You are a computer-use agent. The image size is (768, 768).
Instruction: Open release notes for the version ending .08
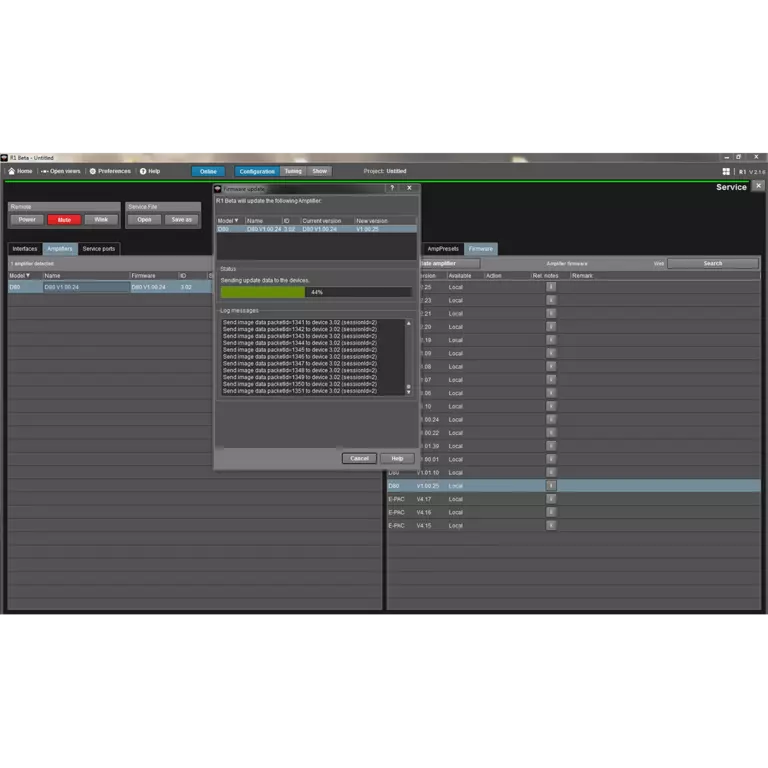pos(551,366)
